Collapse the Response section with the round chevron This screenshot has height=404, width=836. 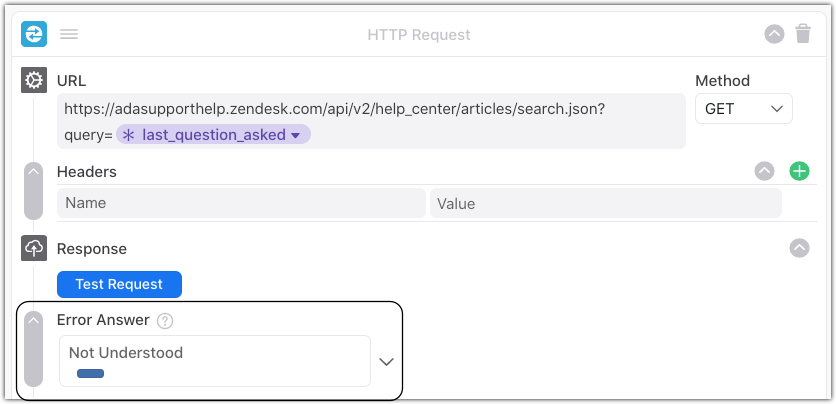tap(799, 248)
